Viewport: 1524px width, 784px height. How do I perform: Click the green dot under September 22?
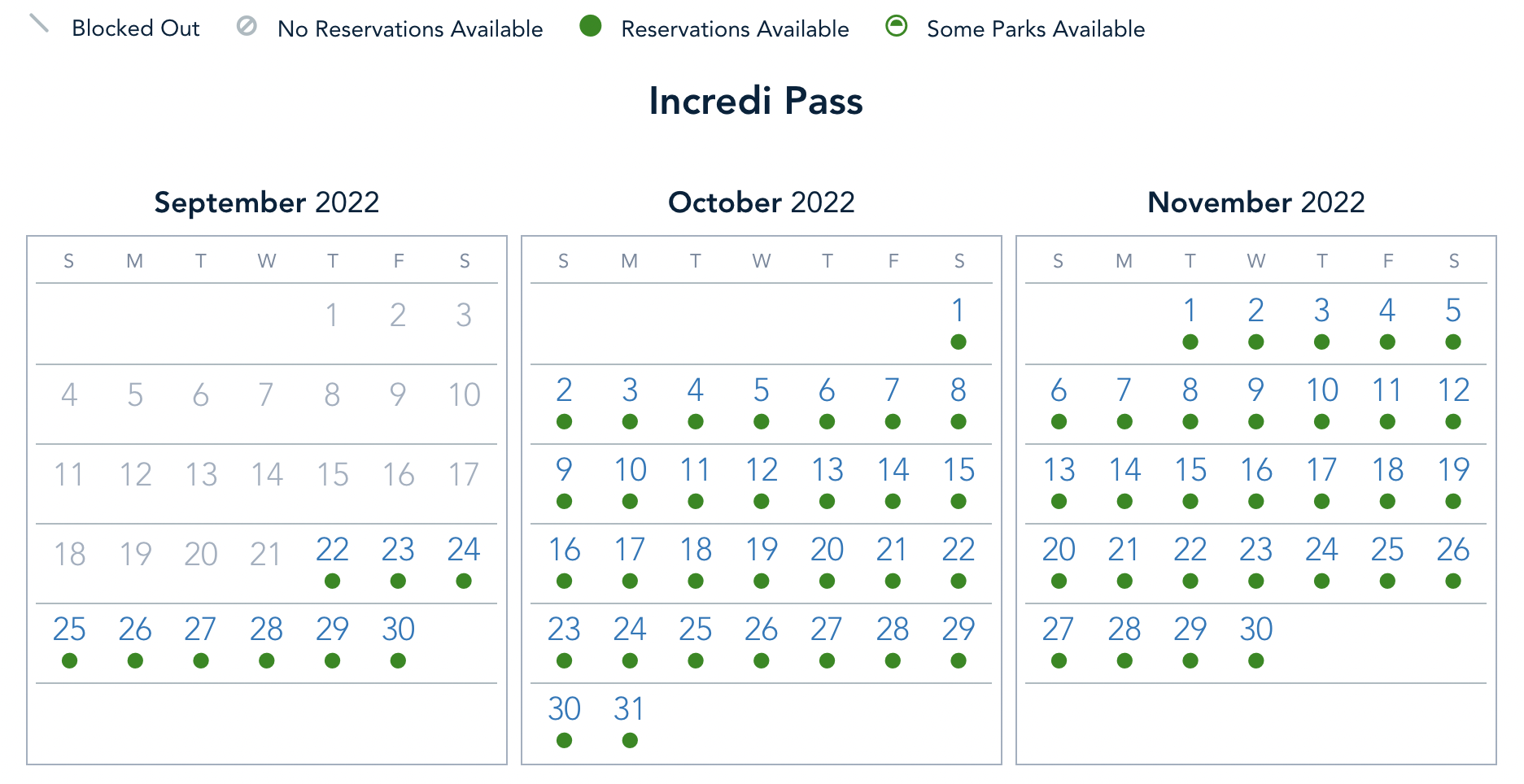[332, 581]
